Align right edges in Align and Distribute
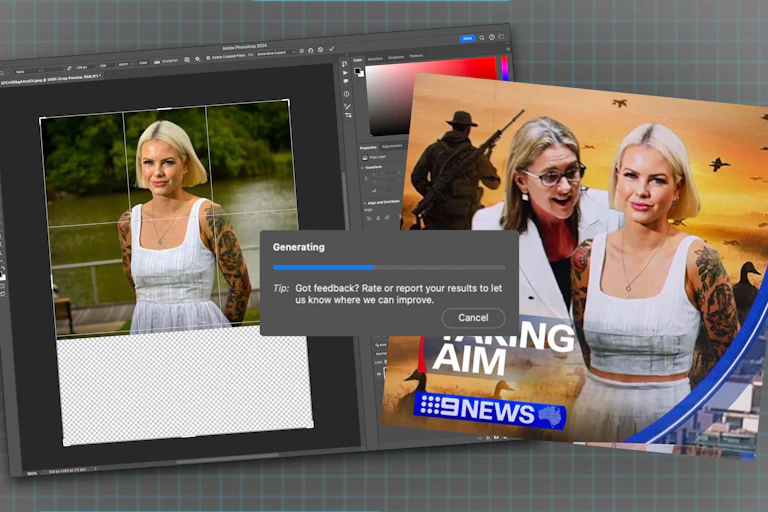Image resolution: width=768 pixels, height=512 pixels. [387, 217]
